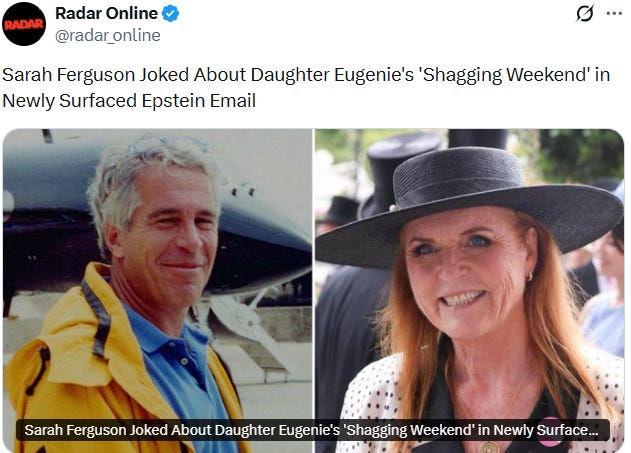Click the red RADAR logo text
631x453 pixels.
24,25
